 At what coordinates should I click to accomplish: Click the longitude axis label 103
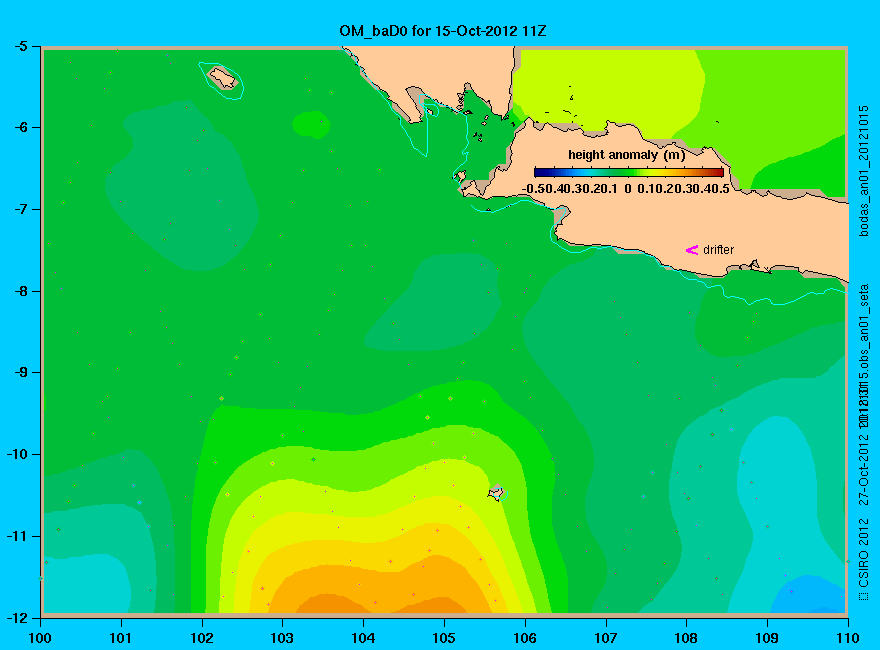coord(282,638)
